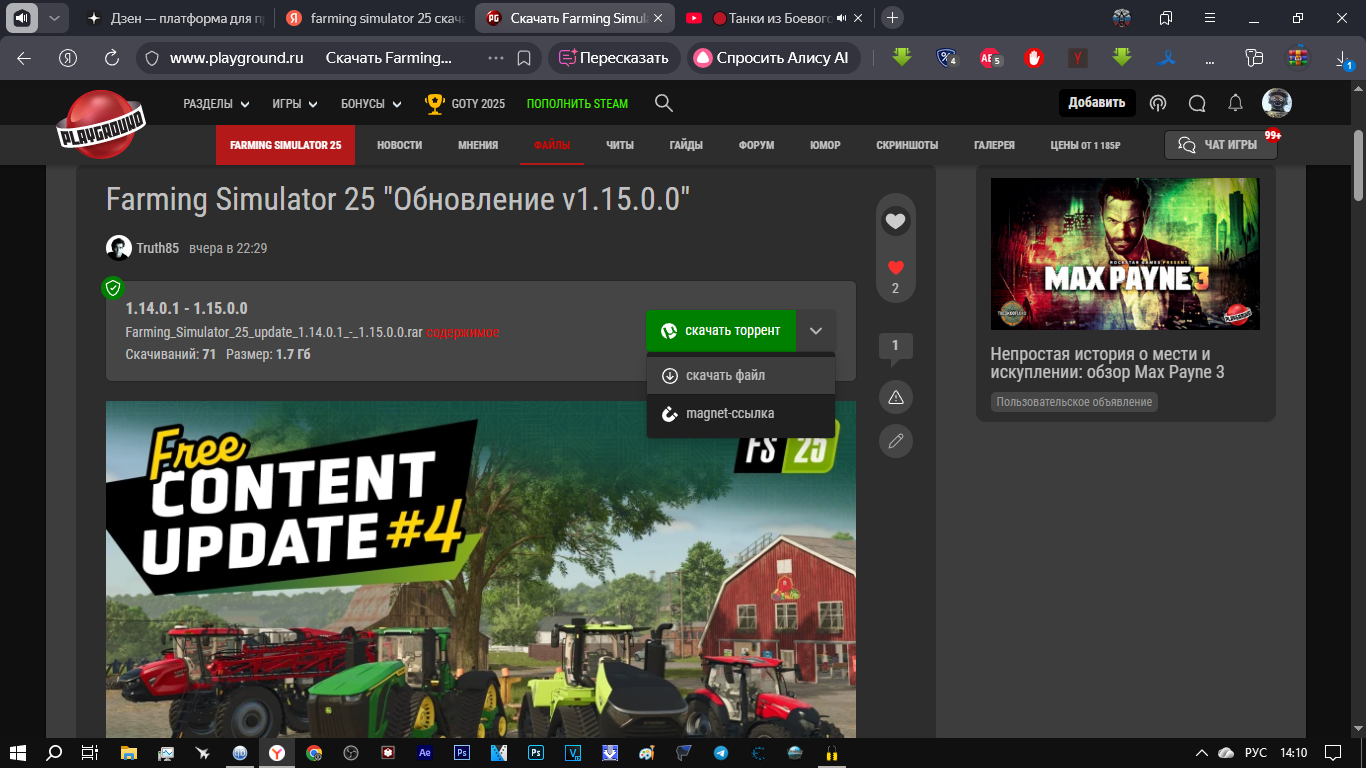1368x768 pixels.
Task: Expand the ИГРЫ menu
Action: coord(295,103)
